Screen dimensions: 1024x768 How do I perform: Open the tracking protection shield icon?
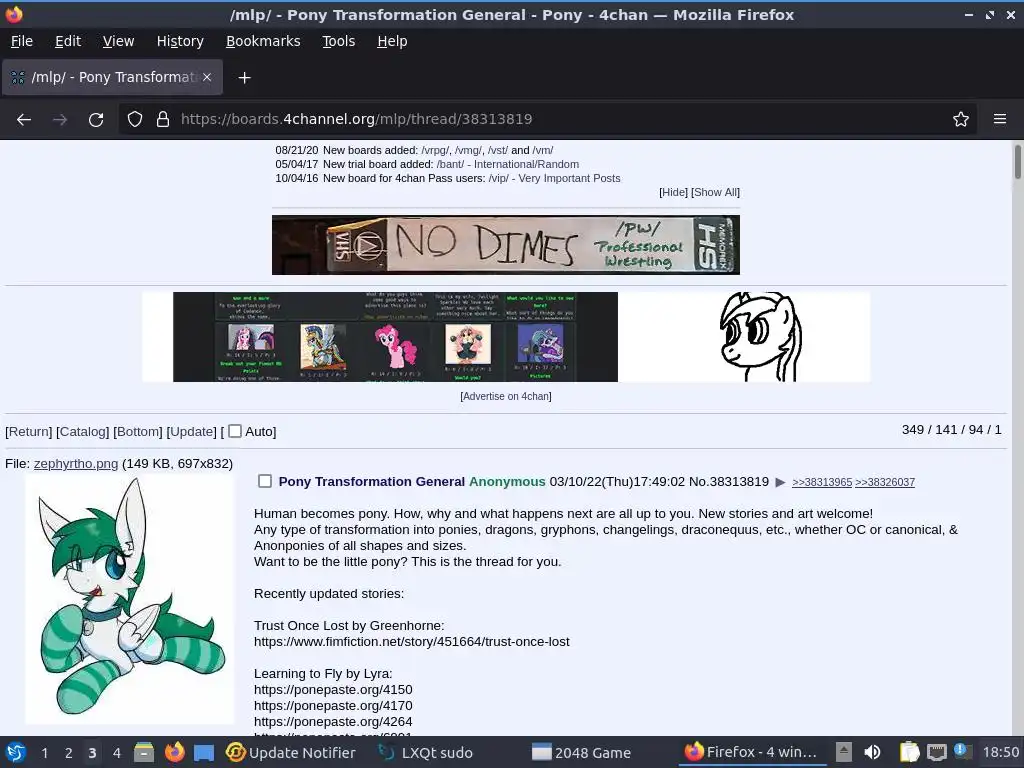click(x=135, y=120)
